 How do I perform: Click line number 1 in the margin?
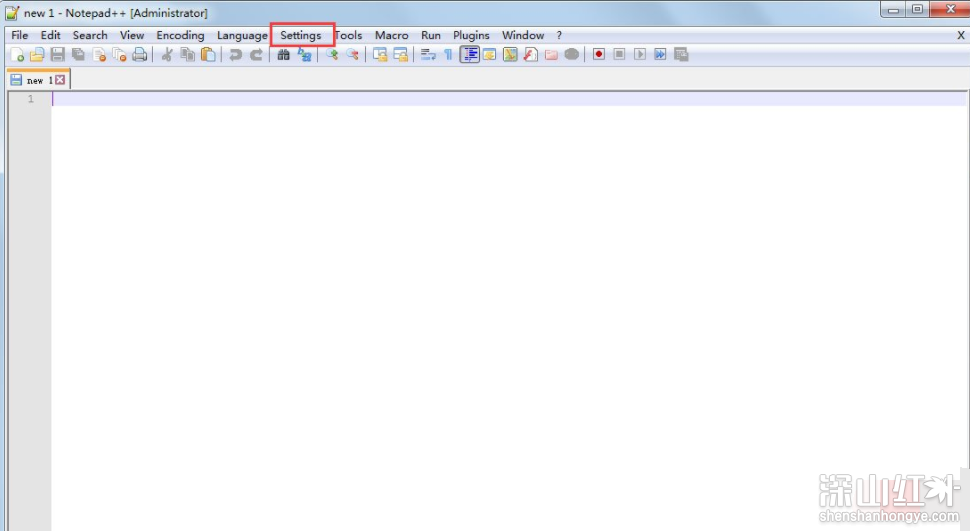pos(30,99)
